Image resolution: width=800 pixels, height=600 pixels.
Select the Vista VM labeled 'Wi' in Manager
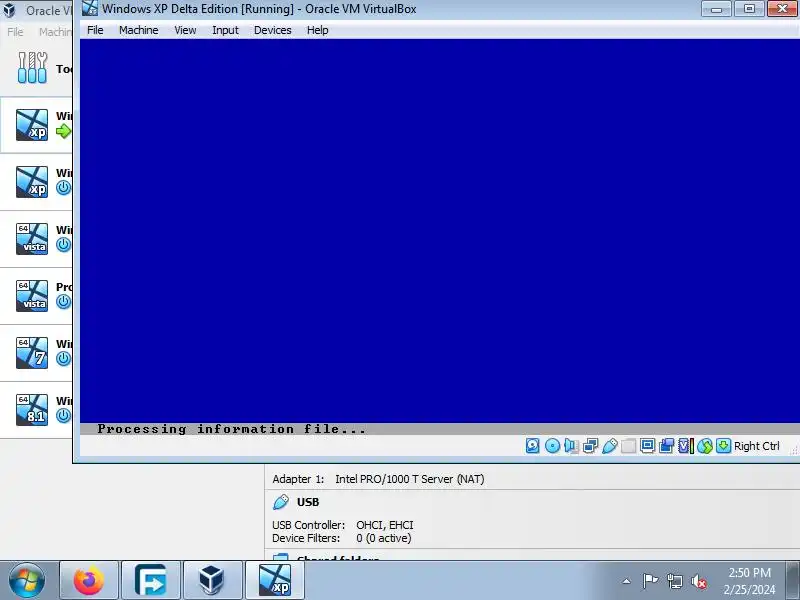click(36, 239)
